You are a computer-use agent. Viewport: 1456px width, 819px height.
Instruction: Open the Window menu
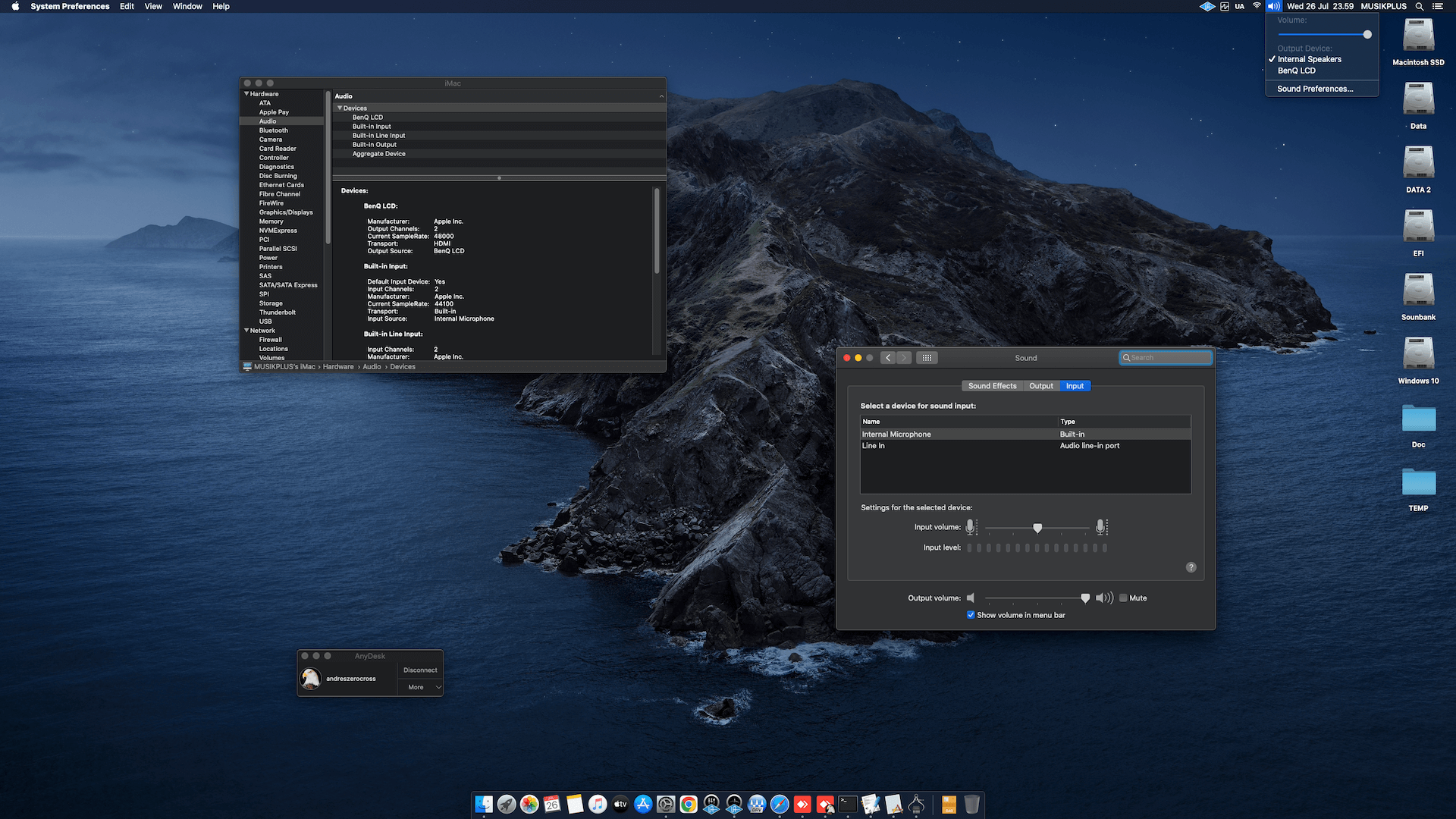[x=187, y=6]
